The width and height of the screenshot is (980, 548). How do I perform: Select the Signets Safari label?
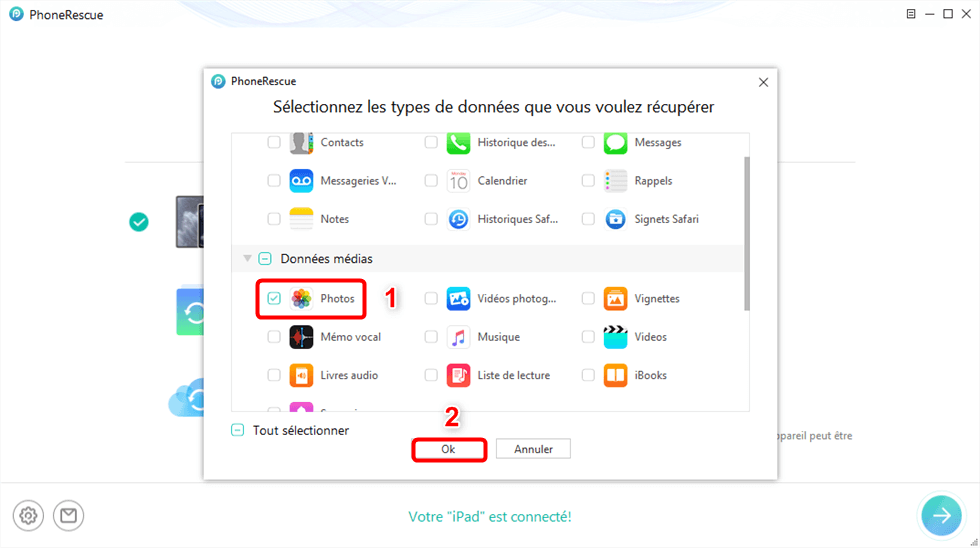pos(666,219)
